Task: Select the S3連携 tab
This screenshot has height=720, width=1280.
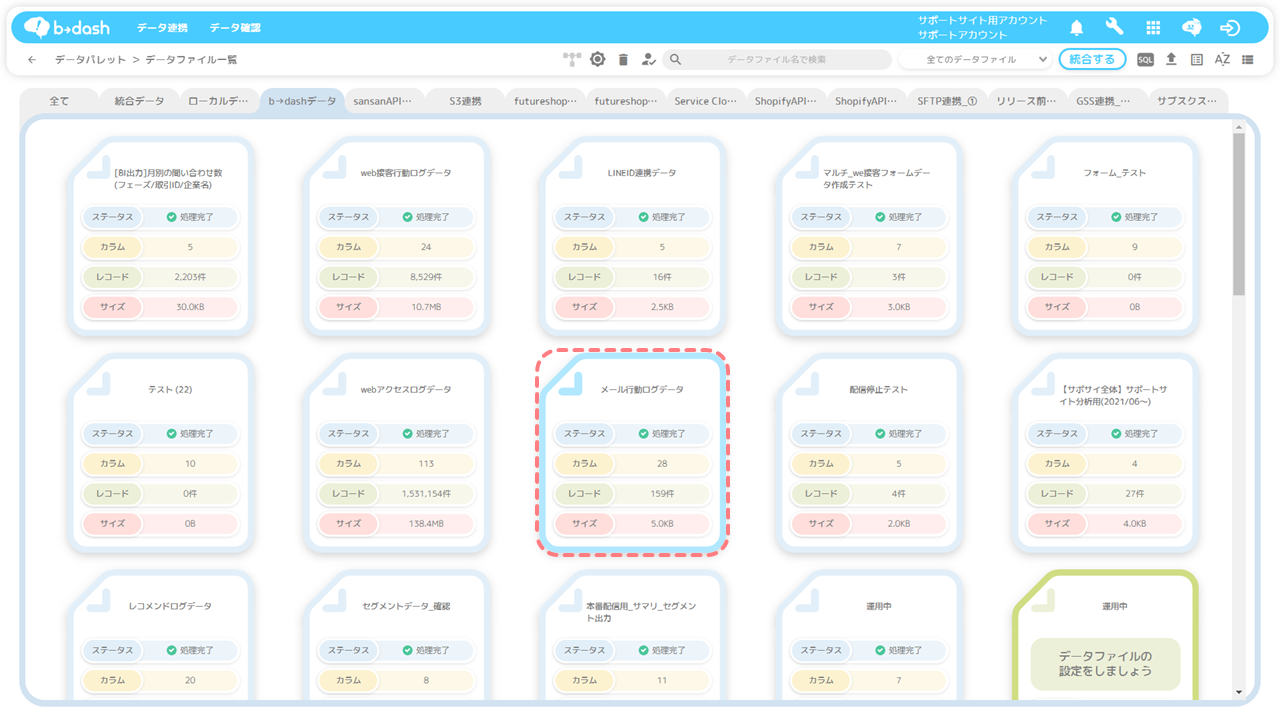Action: pyautogui.click(x=465, y=101)
